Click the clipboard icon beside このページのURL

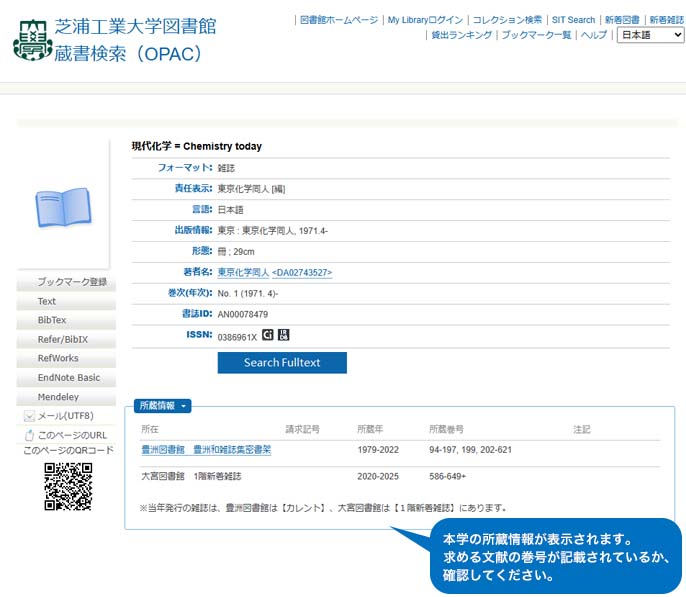tap(29, 435)
